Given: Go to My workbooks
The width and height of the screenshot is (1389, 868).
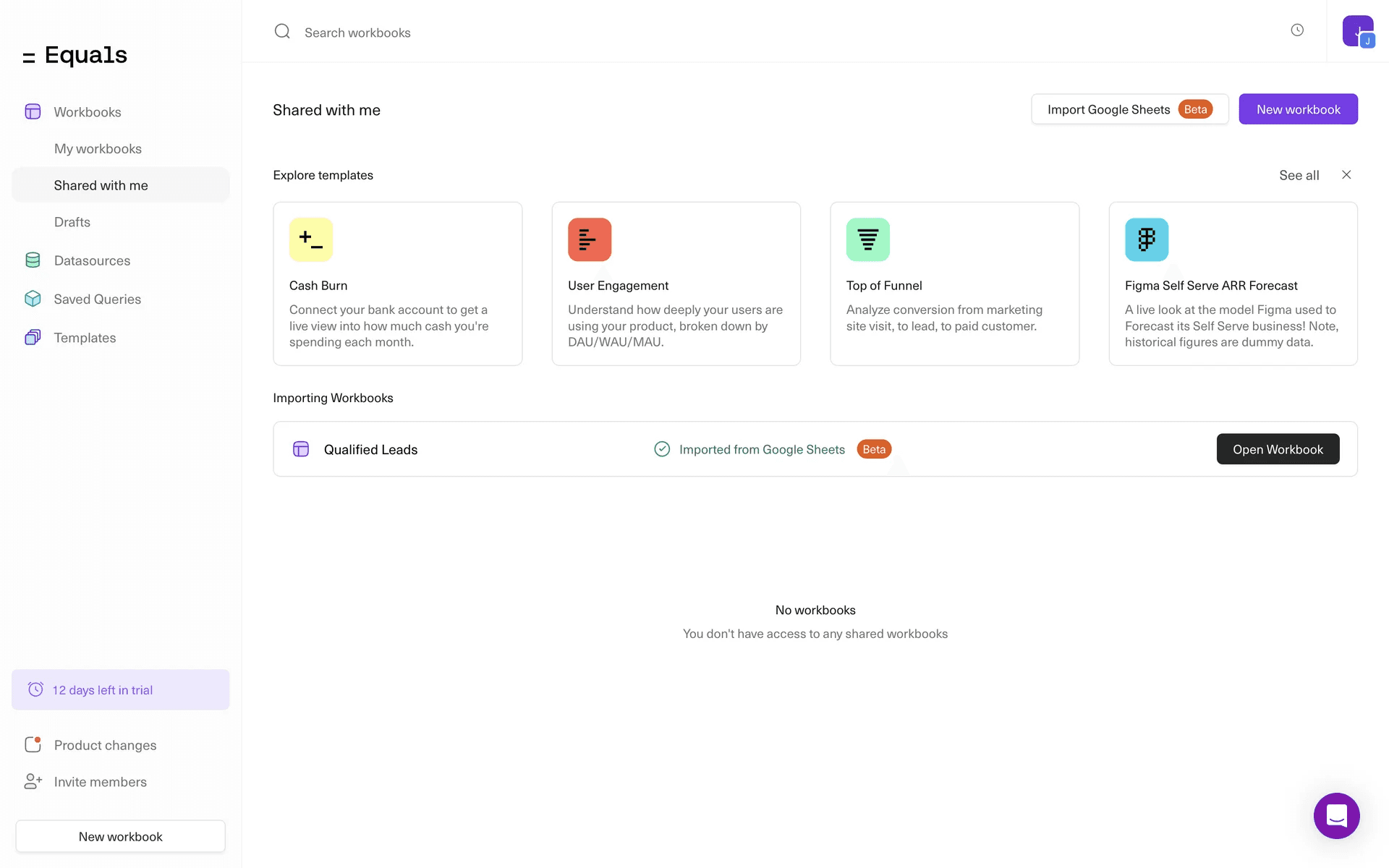Looking at the screenshot, I should pos(98,148).
